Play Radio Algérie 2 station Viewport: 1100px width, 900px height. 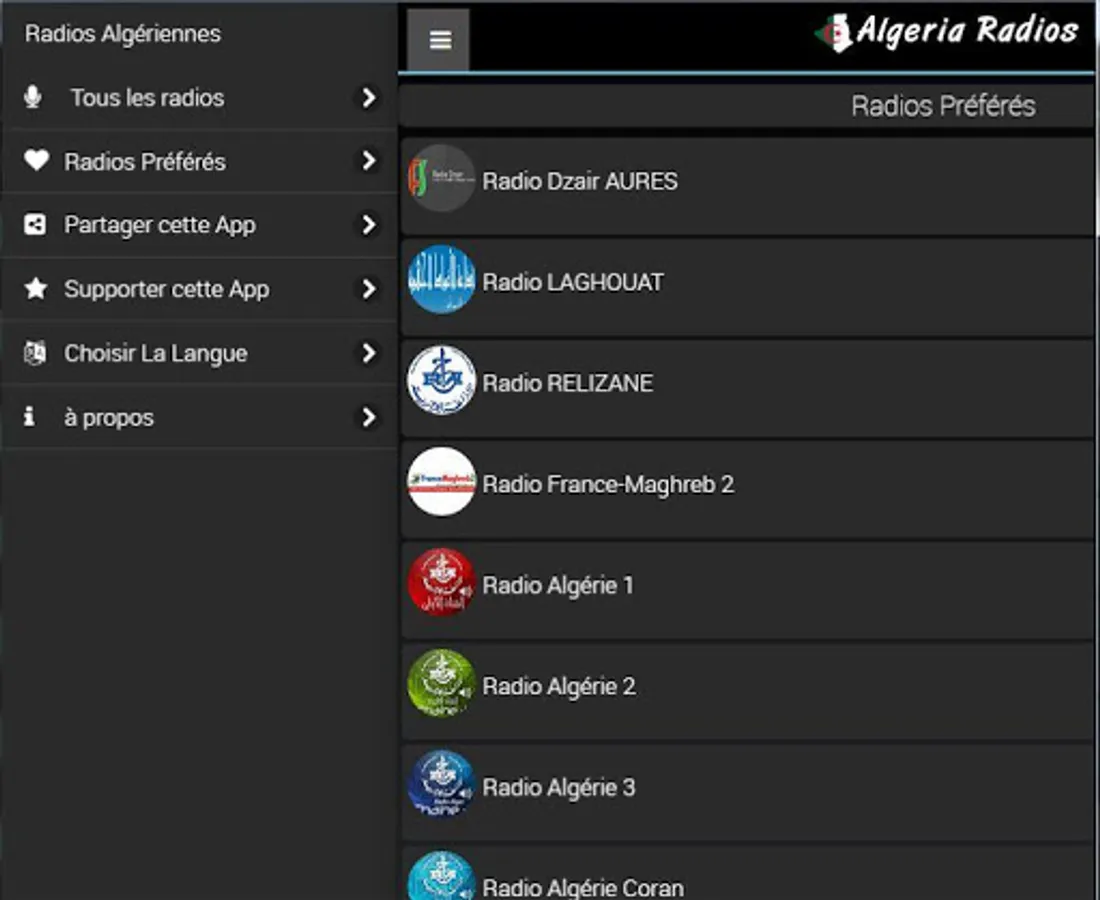(747, 692)
